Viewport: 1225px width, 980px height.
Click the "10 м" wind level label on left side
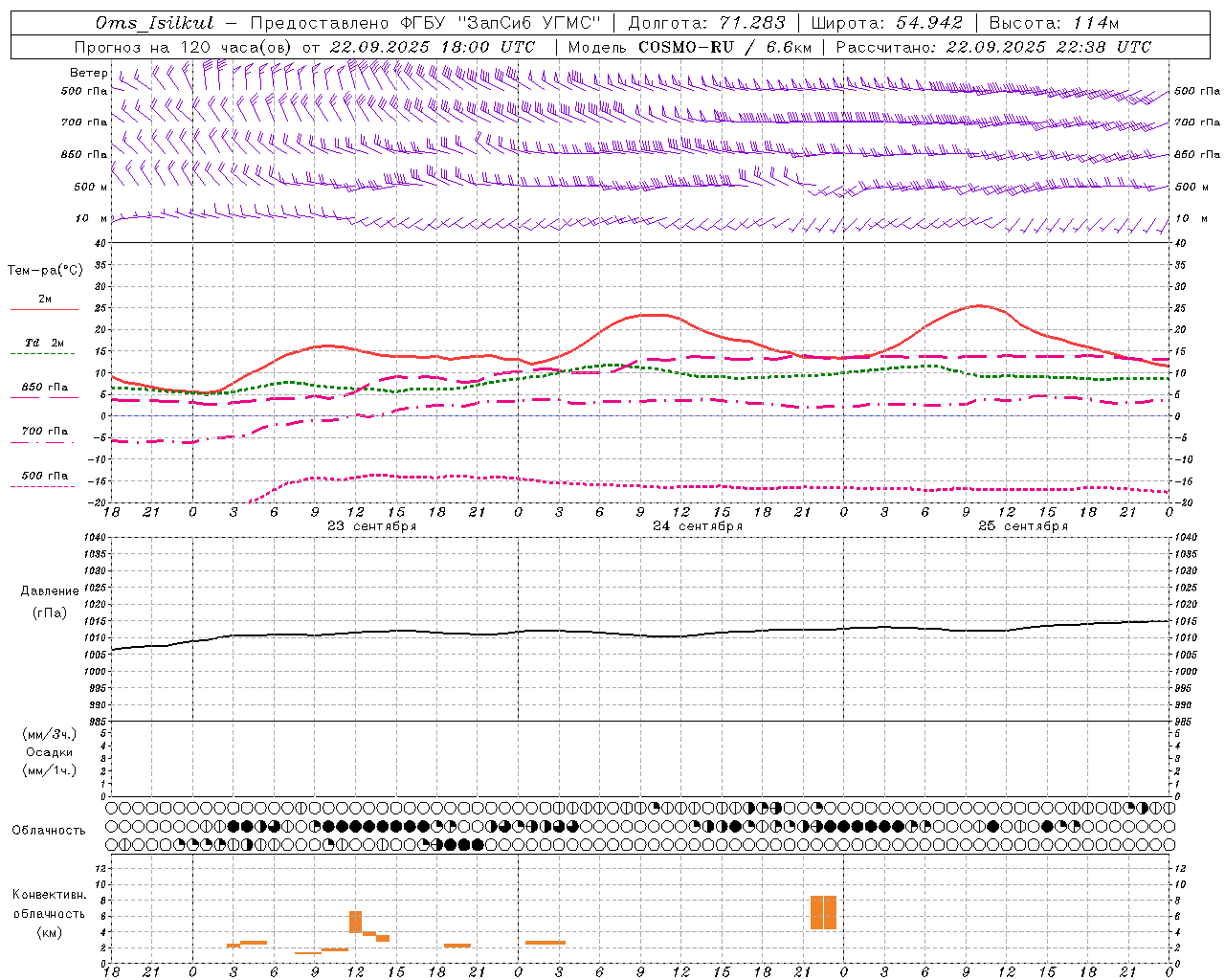pos(92,218)
